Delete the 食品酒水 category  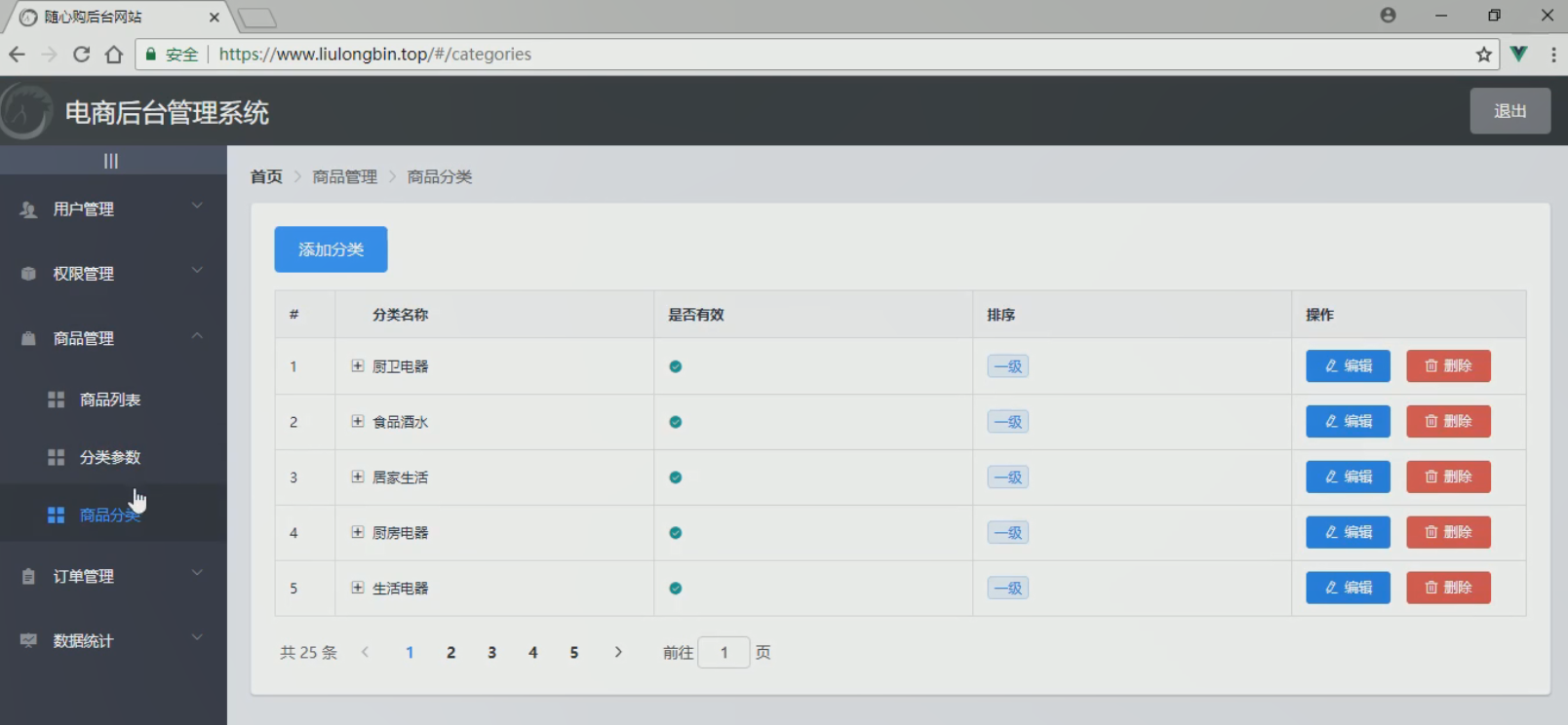(1448, 422)
